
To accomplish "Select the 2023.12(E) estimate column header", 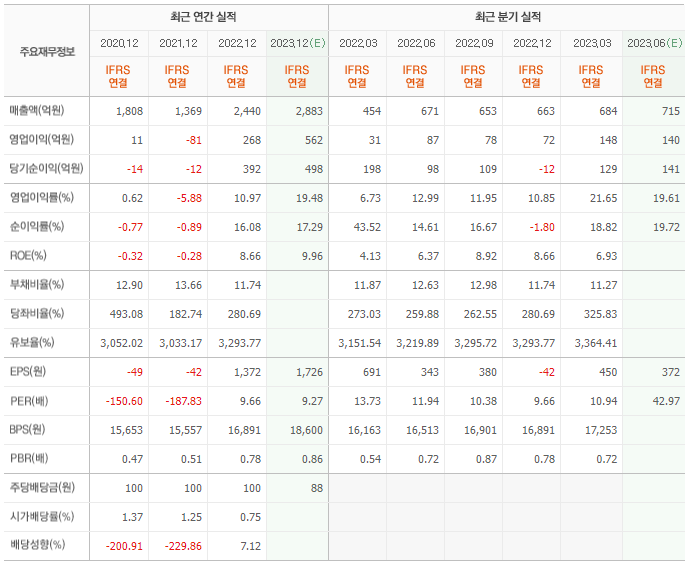I will pos(298,43).
